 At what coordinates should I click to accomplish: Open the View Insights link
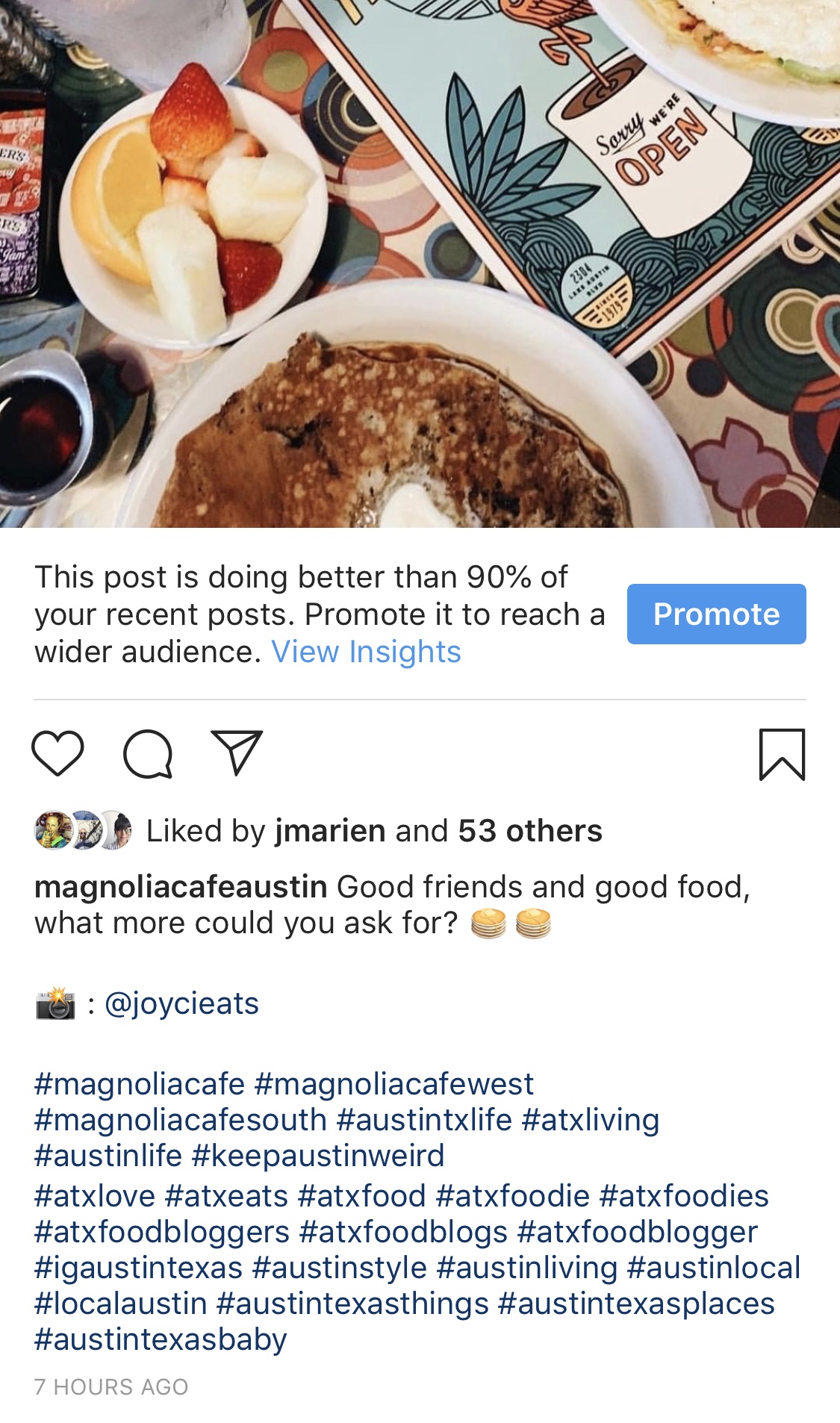coord(366,652)
